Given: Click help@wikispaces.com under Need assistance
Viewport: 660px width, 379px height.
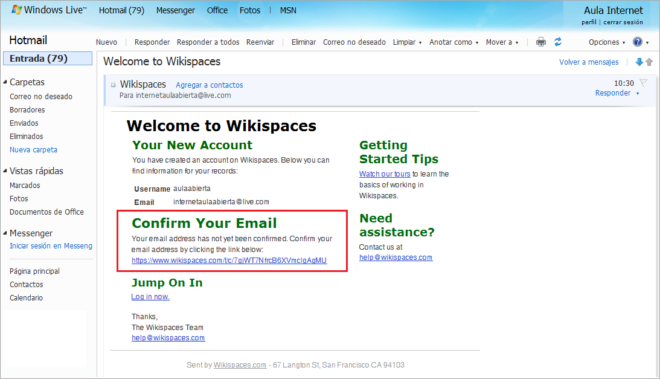Looking at the screenshot, I should [x=396, y=257].
